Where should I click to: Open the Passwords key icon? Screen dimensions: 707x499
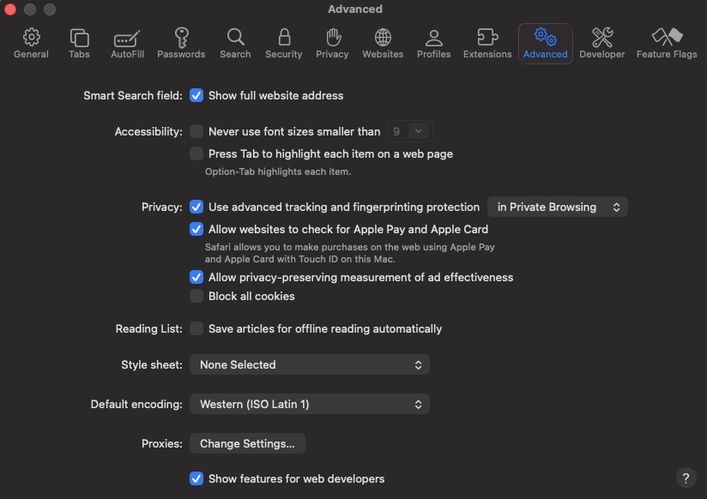pos(181,43)
